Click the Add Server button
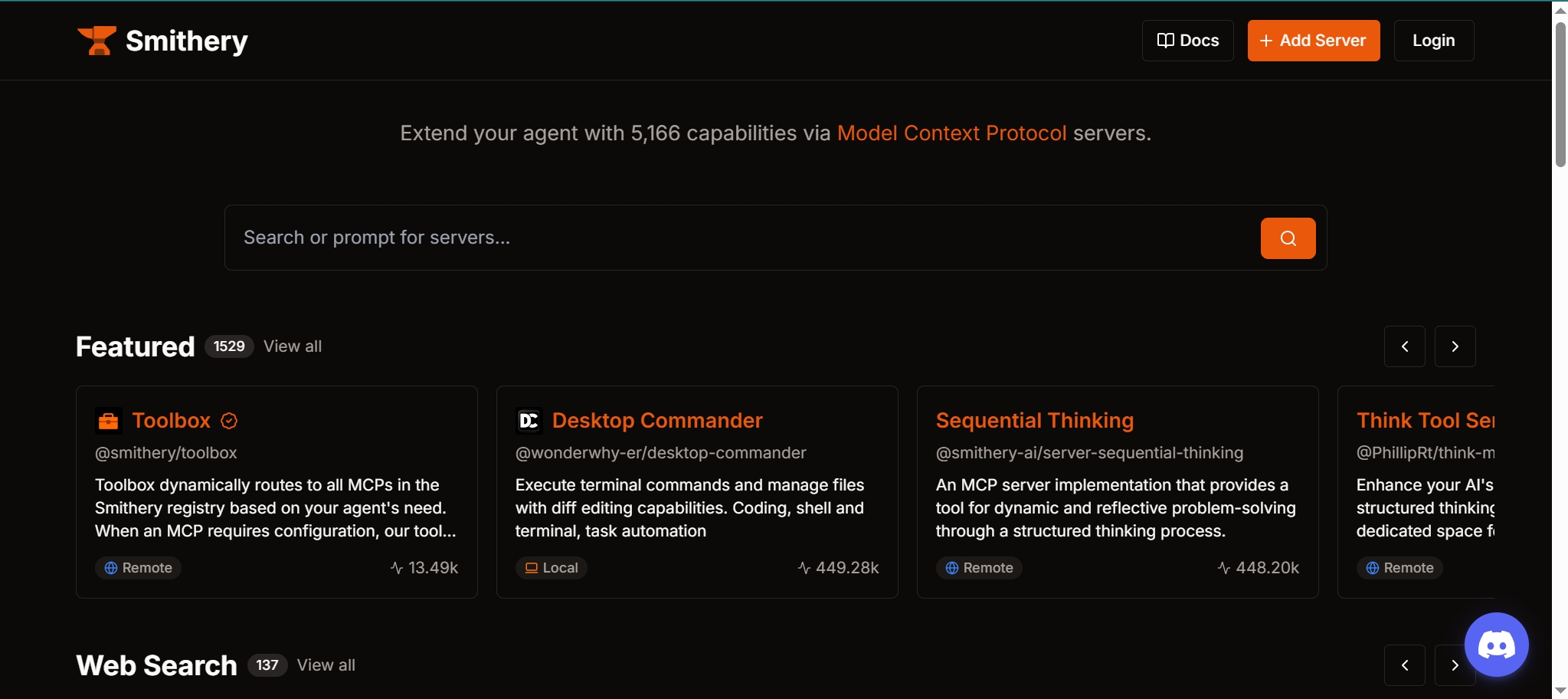The width and height of the screenshot is (1568, 699). click(x=1313, y=41)
